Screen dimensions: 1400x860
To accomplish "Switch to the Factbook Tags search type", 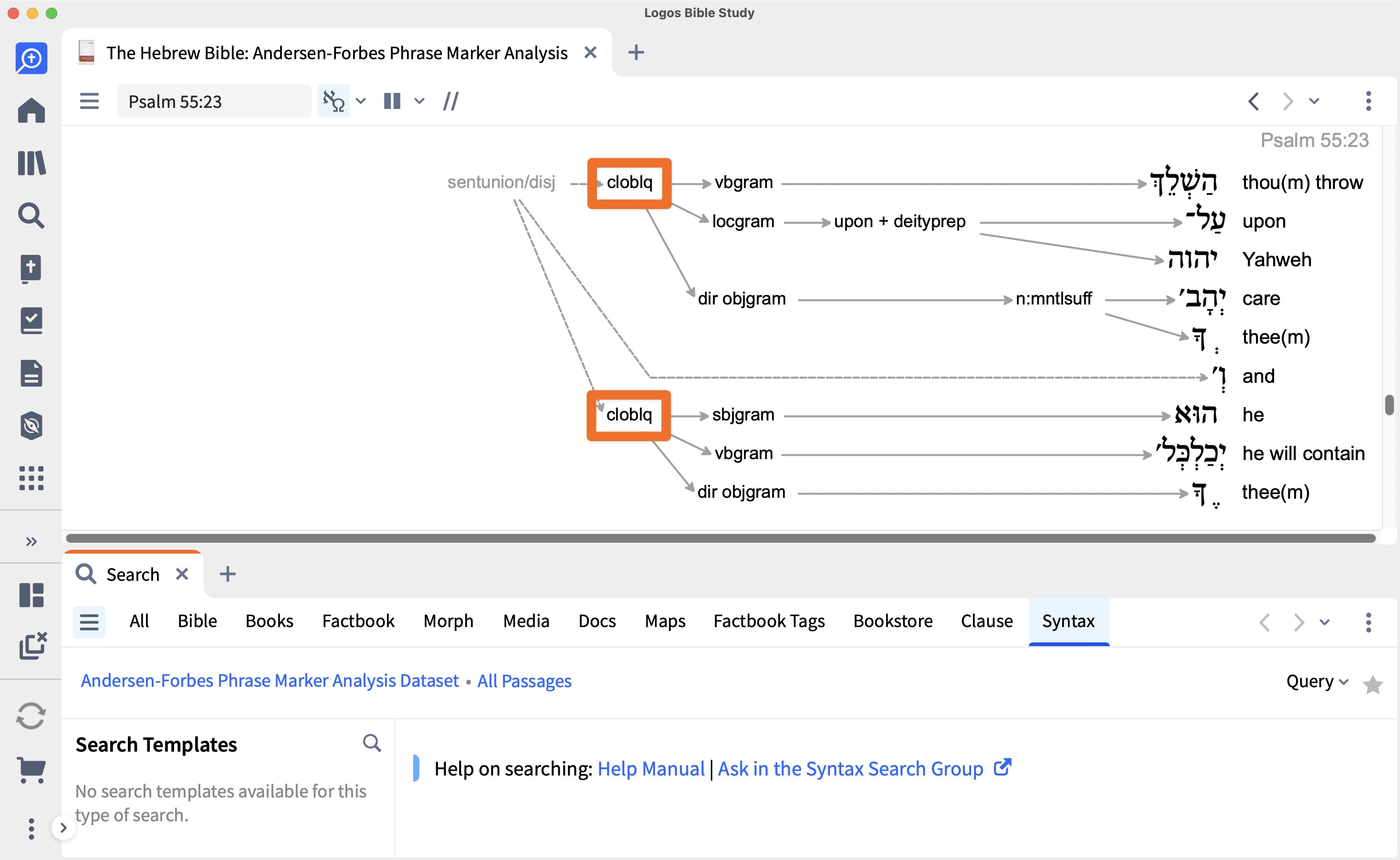I will 769,621.
